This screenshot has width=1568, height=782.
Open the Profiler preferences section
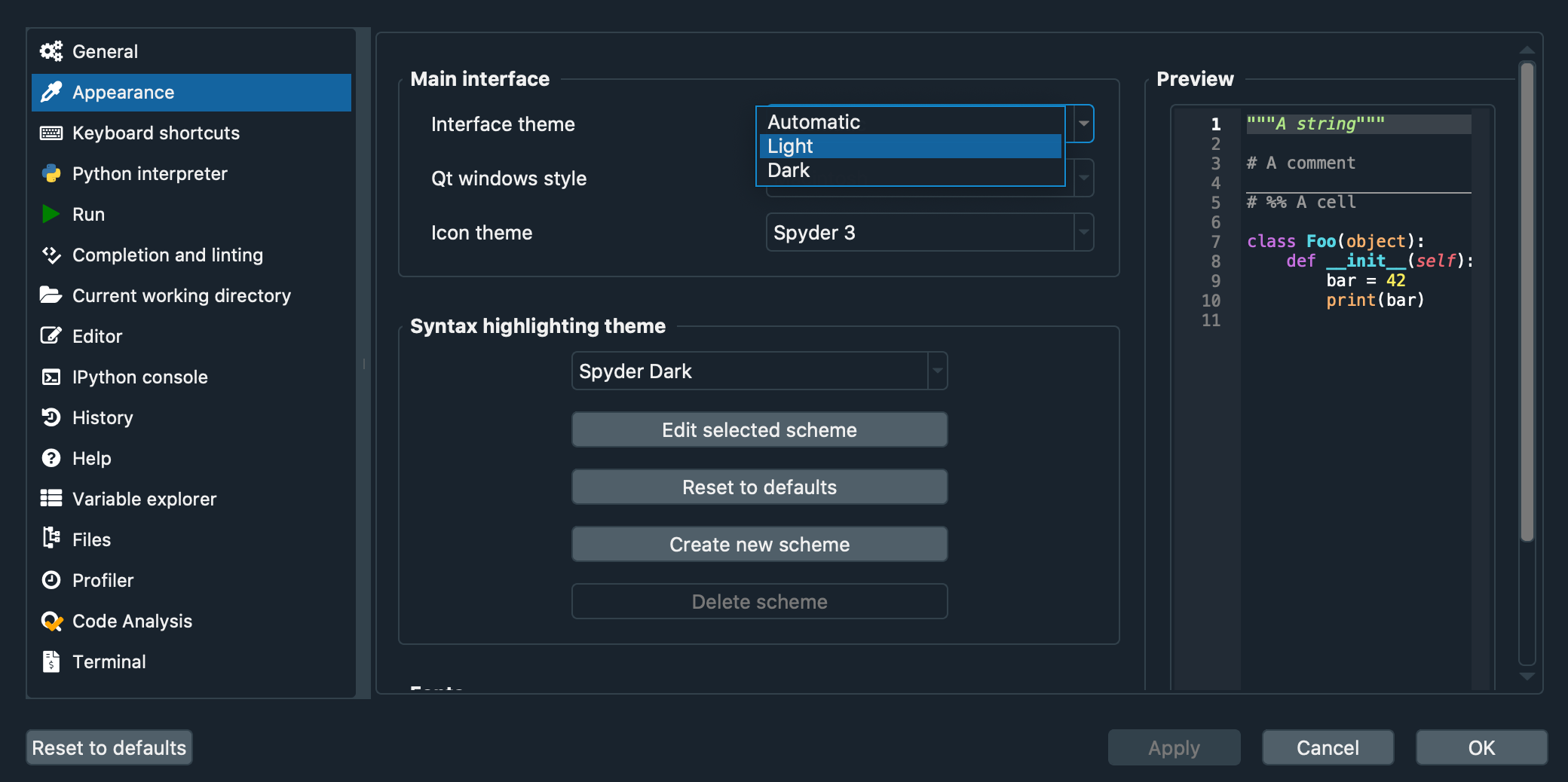click(x=106, y=580)
